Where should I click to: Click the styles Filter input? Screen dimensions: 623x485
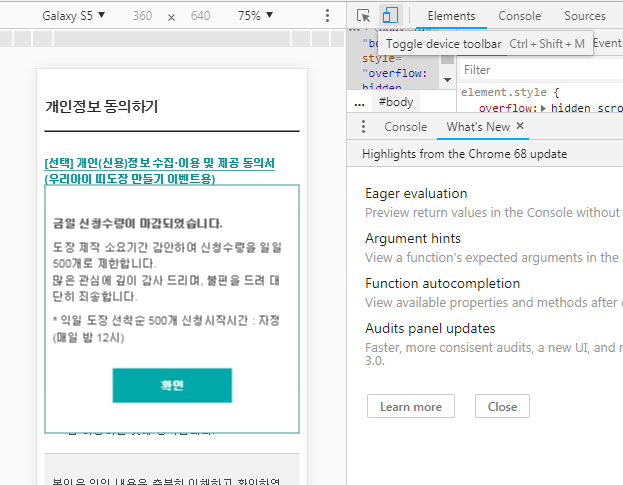[x=540, y=70]
